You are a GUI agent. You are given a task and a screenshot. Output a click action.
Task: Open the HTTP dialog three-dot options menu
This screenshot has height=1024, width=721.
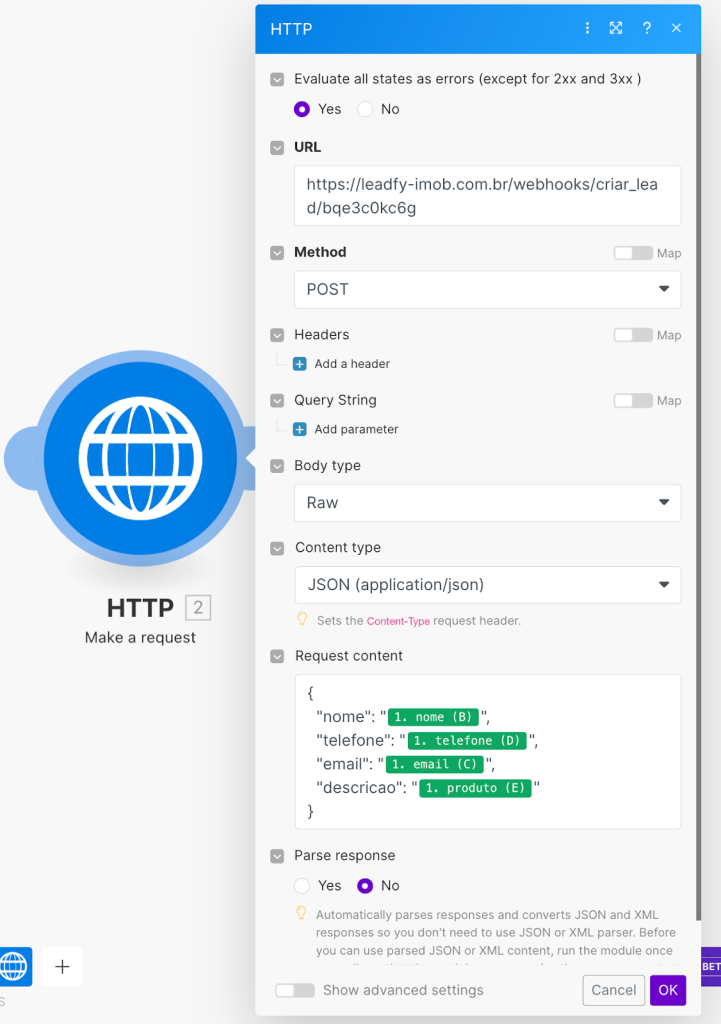tap(587, 28)
